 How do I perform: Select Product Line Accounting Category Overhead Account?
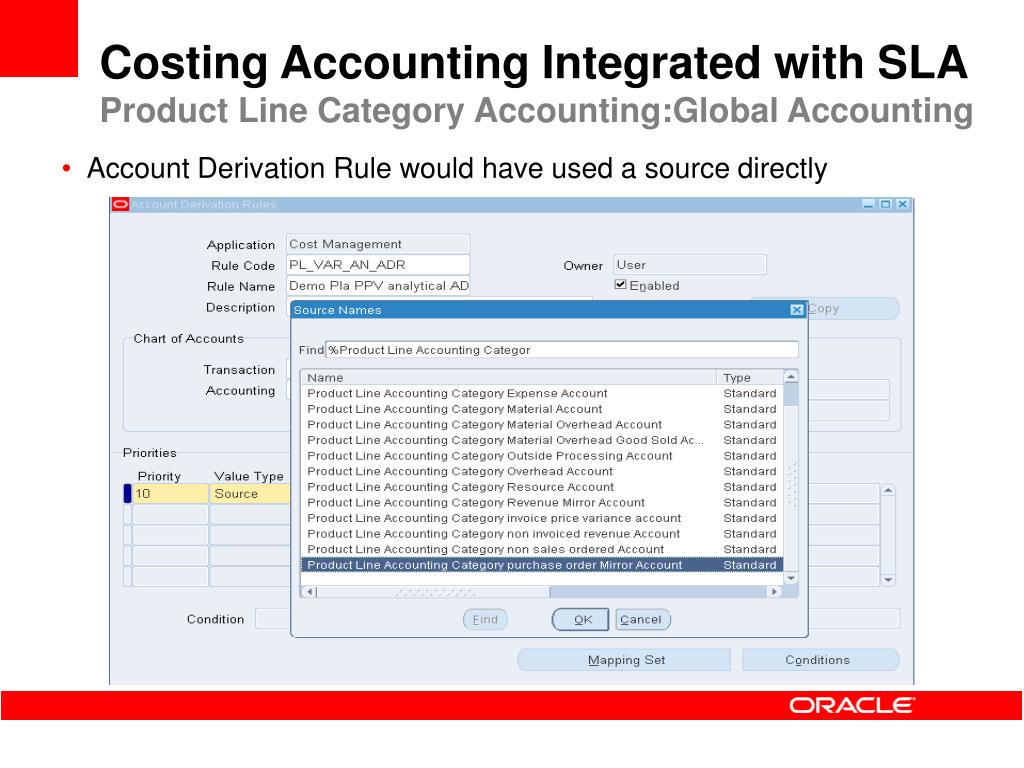(x=541, y=472)
